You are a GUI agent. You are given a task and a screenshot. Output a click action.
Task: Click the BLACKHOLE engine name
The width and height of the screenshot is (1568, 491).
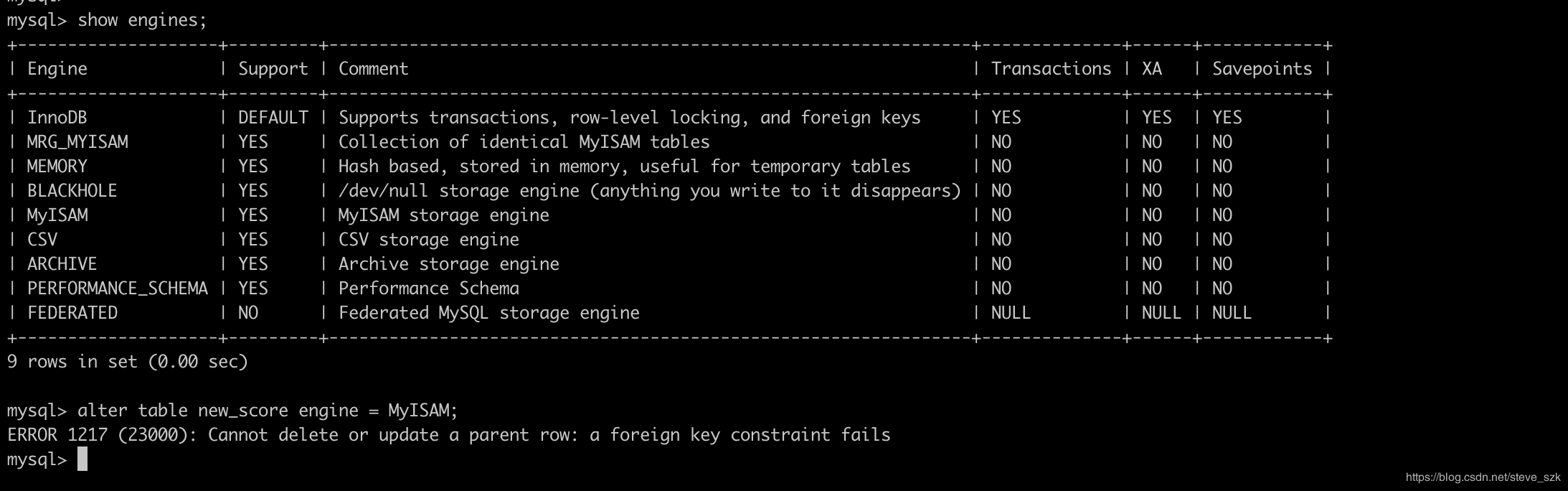[72, 191]
